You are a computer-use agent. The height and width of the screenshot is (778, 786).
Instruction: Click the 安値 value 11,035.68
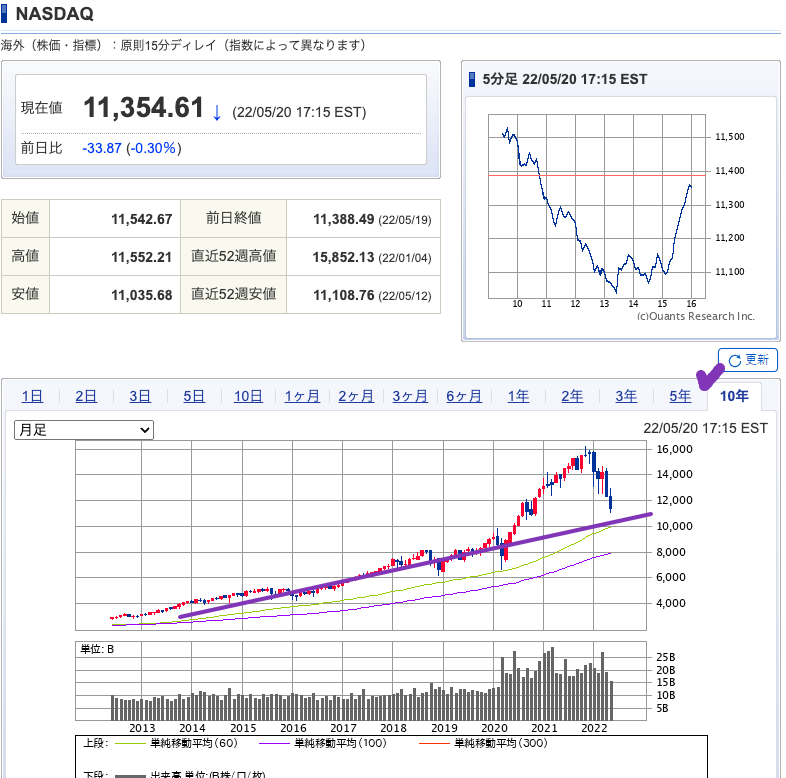(142, 295)
